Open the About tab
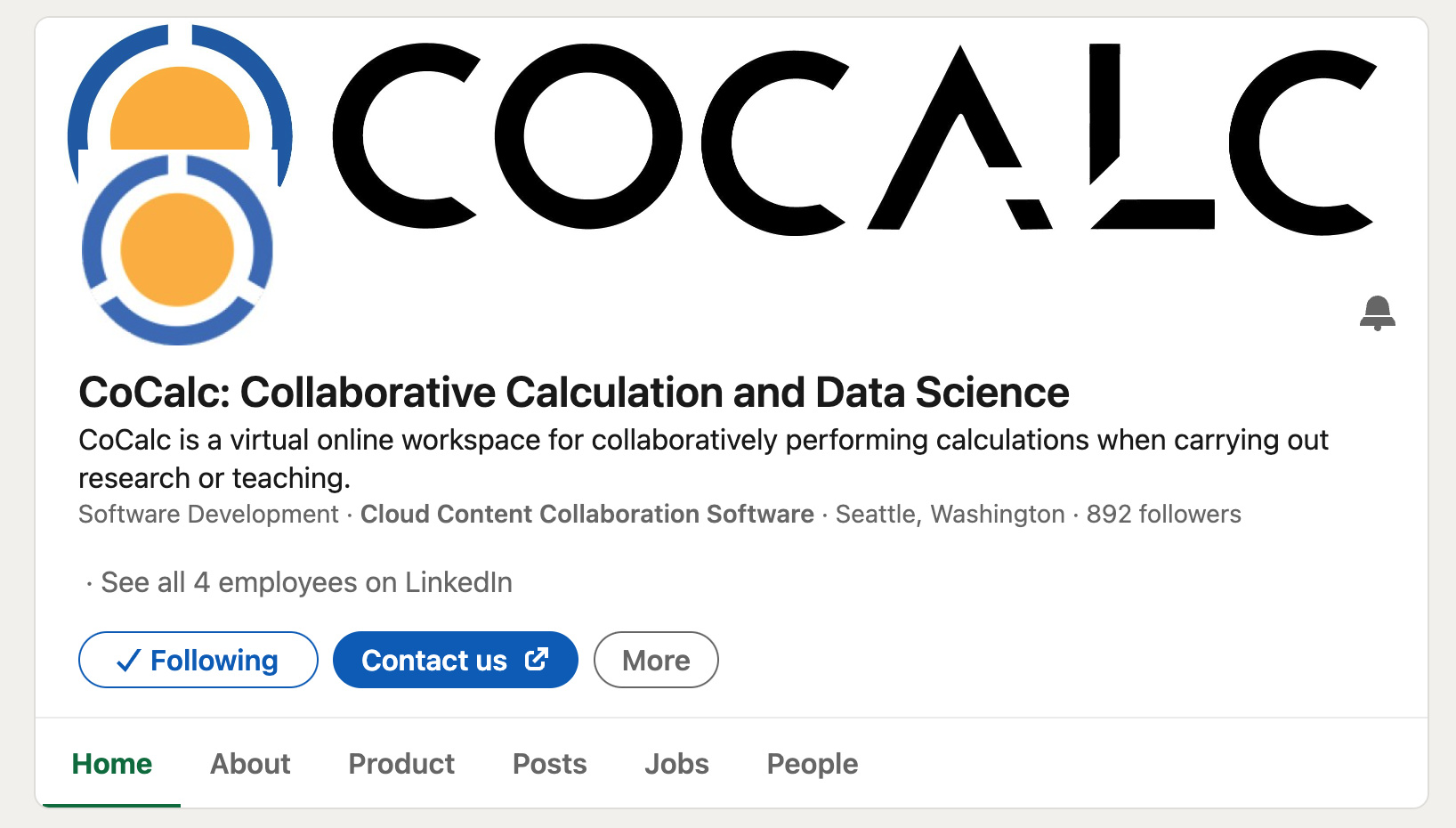This screenshot has height=828, width=1456. tap(250, 764)
